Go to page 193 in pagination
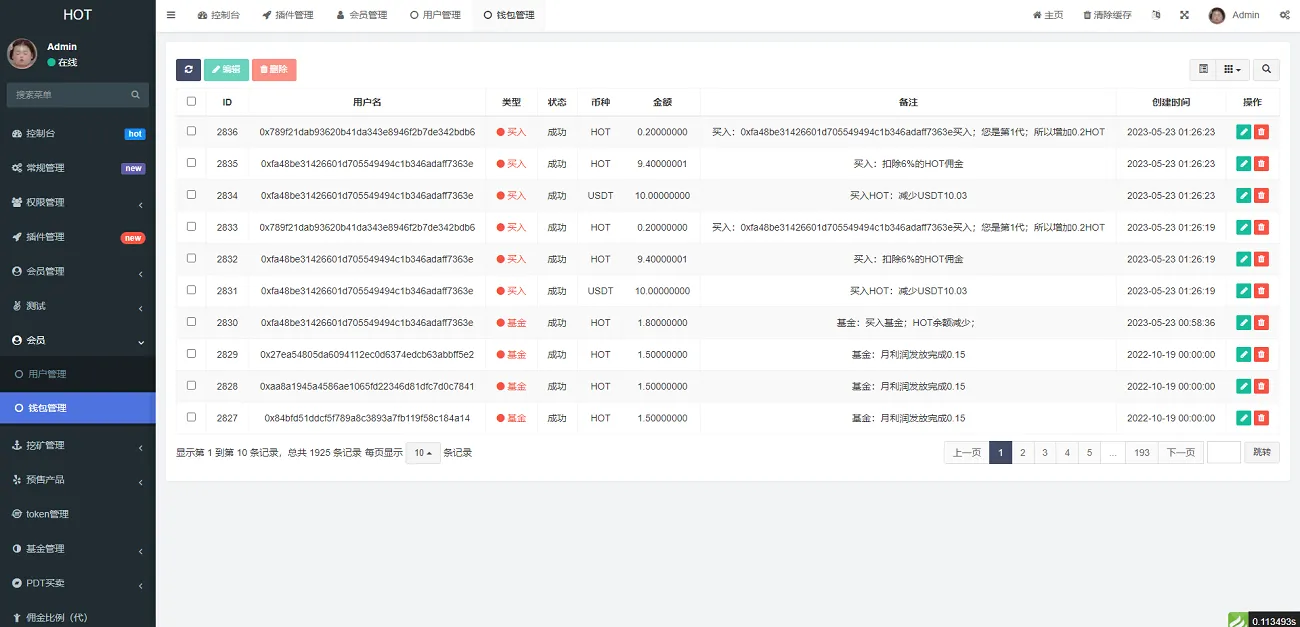This screenshot has height=627, width=1300. click(x=1141, y=452)
